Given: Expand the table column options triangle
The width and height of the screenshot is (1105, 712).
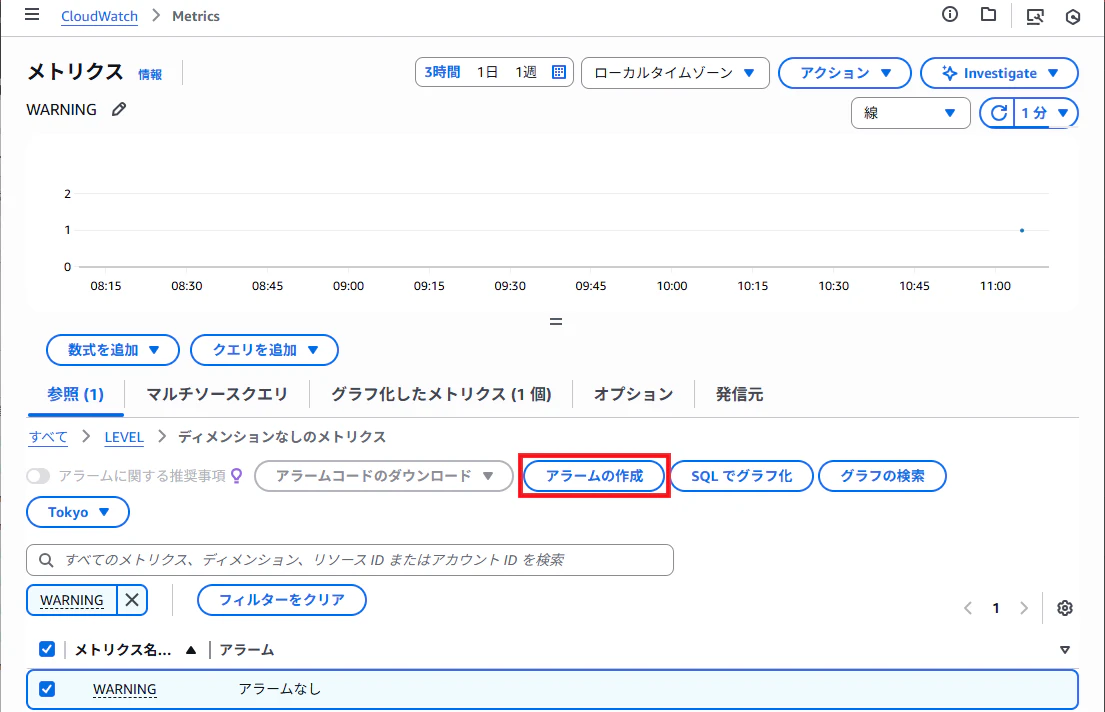Looking at the screenshot, I should coord(1065,650).
